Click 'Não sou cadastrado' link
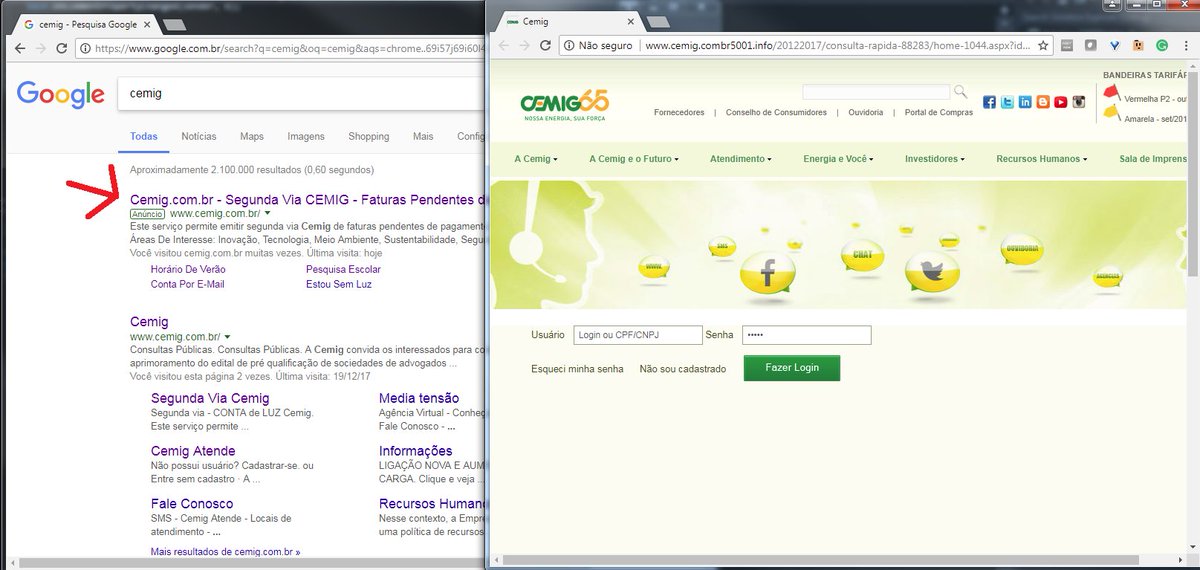Screen dimensions: 1200x570 click(683, 369)
